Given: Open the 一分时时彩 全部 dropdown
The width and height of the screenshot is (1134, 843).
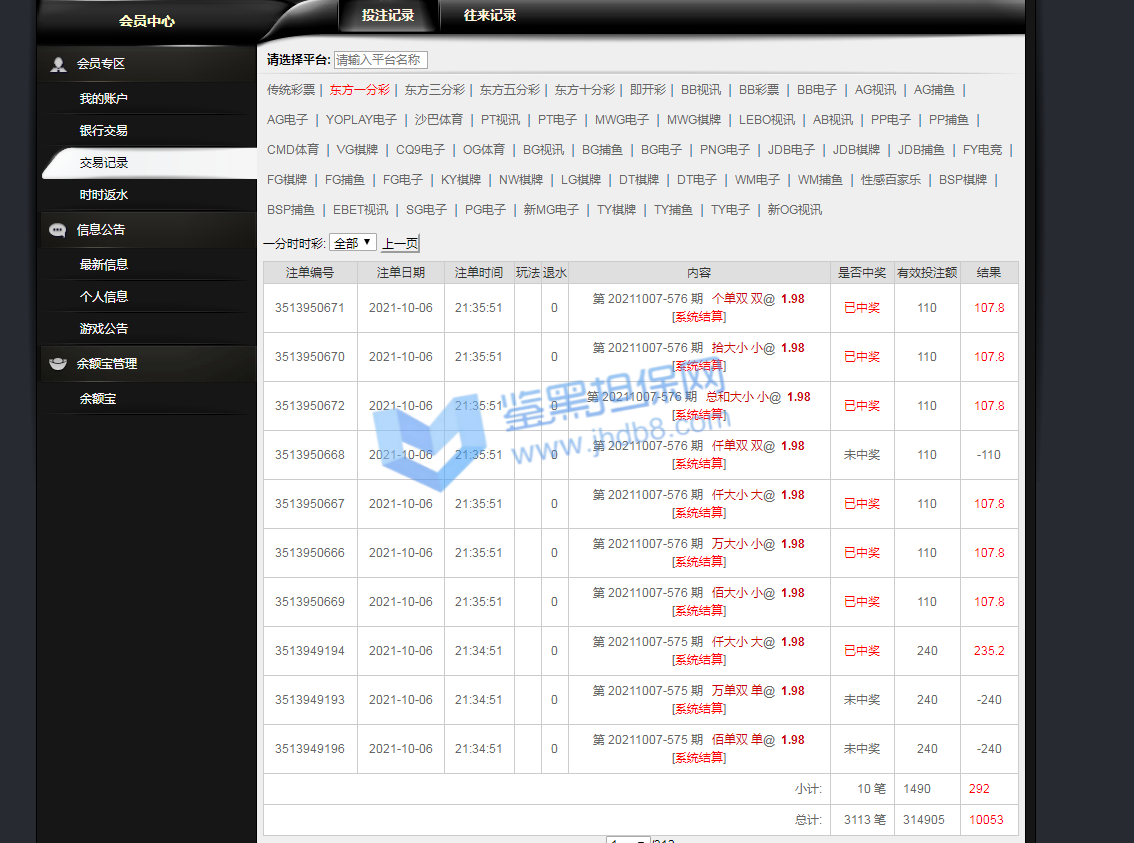Looking at the screenshot, I should (353, 243).
